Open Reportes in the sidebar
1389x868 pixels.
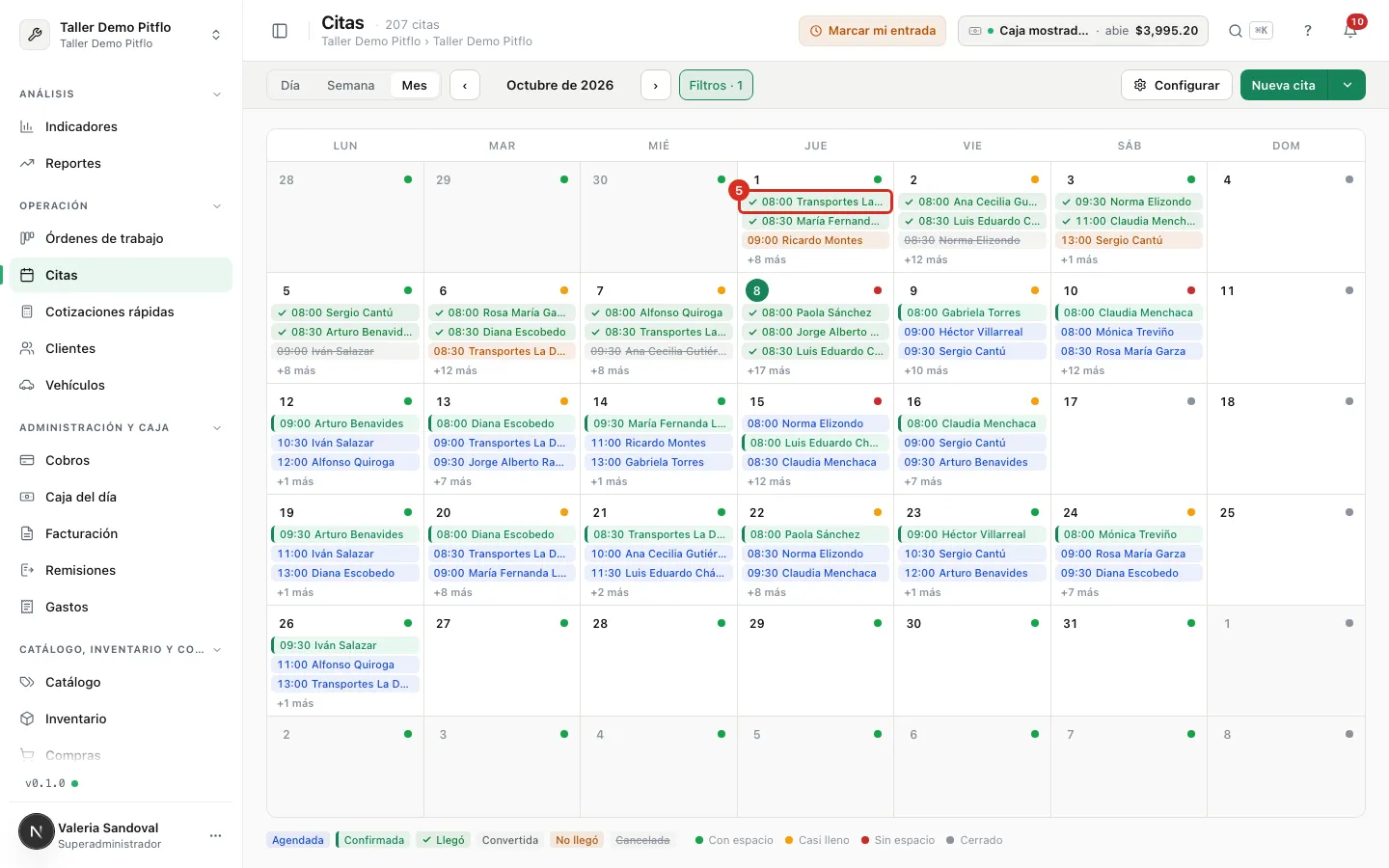(121, 163)
